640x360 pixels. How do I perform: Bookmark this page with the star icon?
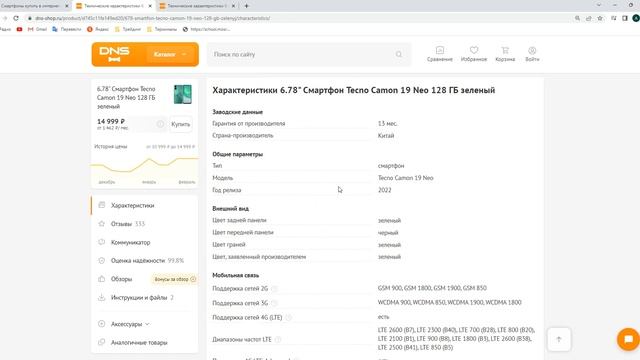pyautogui.click(x=600, y=18)
